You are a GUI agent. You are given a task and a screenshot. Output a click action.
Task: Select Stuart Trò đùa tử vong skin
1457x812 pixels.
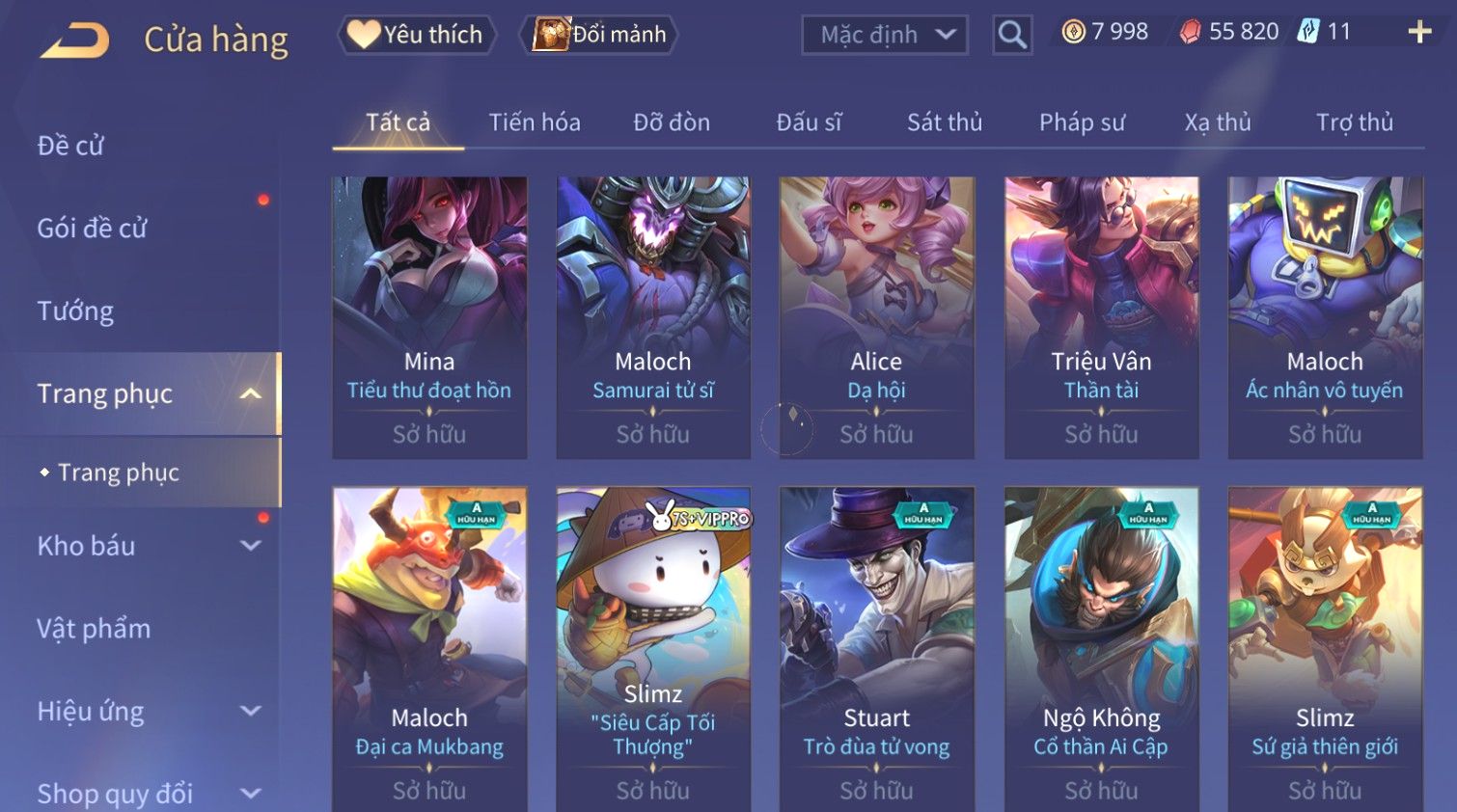(876, 649)
